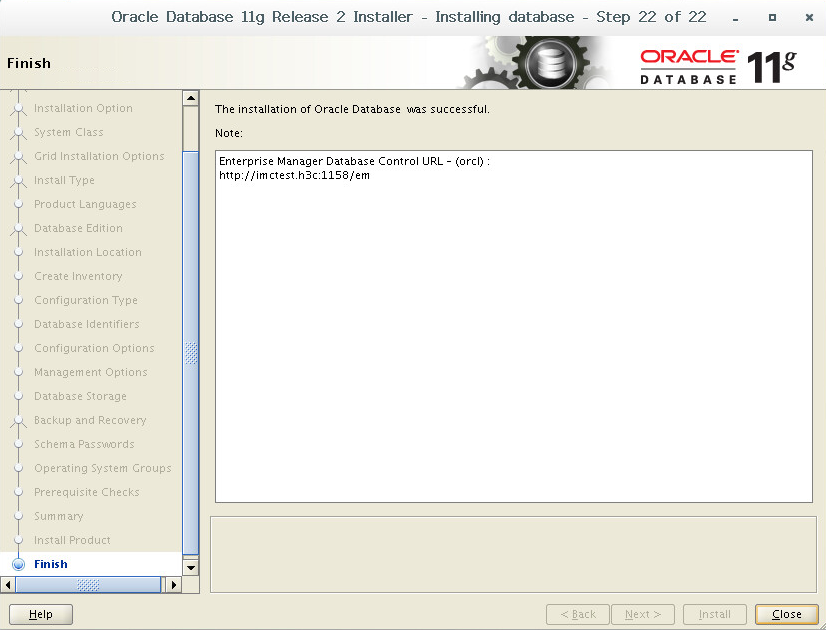Select the Management Options step
Image resolution: width=826 pixels, height=630 pixels.
click(x=91, y=372)
